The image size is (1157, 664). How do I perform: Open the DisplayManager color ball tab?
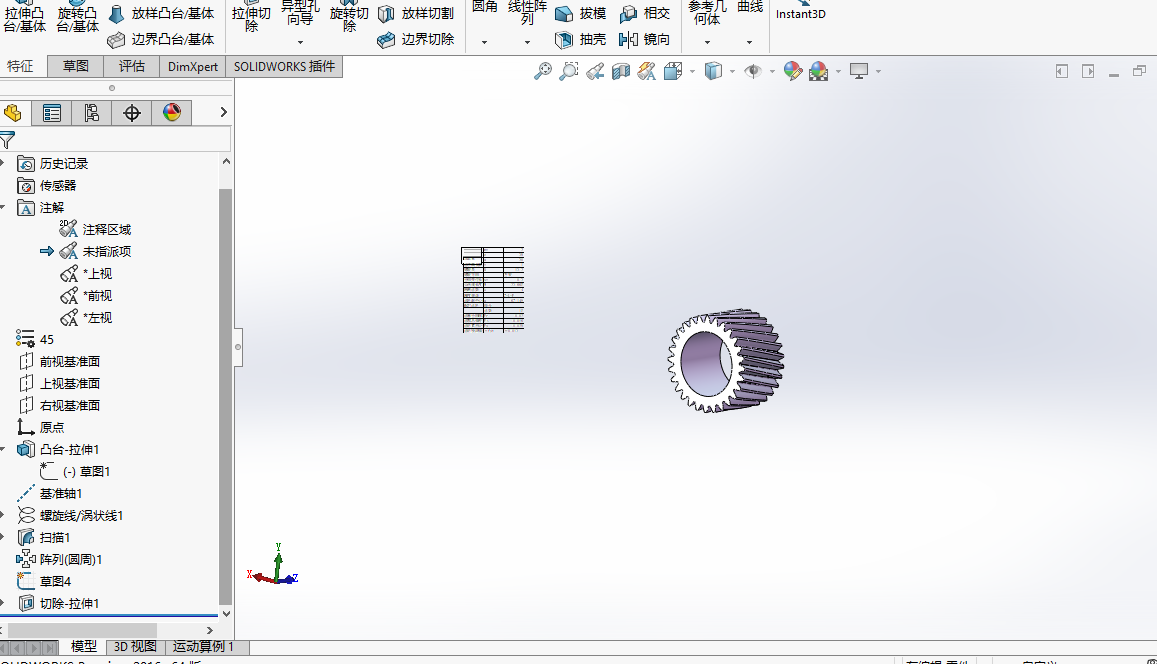point(172,113)
